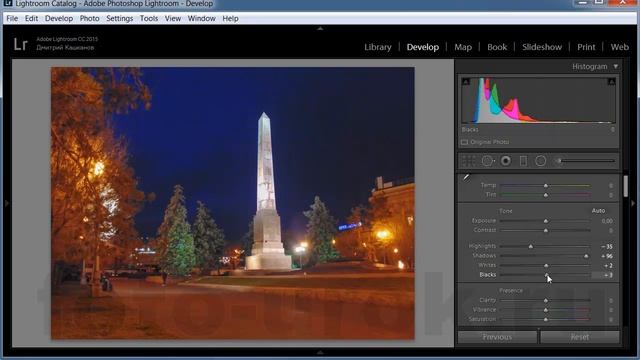This screenshot has width=640, height=360.
Task: Select the Red Eye Correction tool
Action: [x=506, y=161]
